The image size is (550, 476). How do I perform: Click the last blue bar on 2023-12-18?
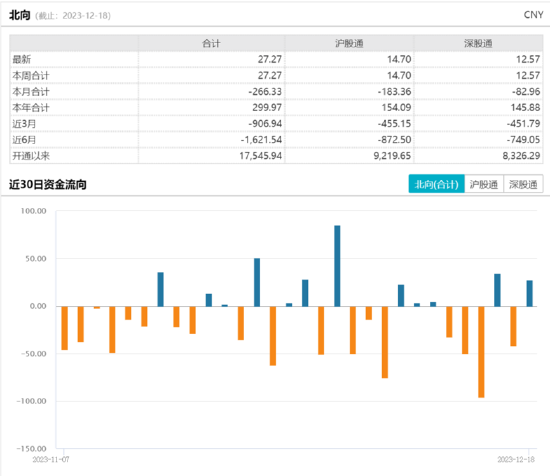pos(529,293)
